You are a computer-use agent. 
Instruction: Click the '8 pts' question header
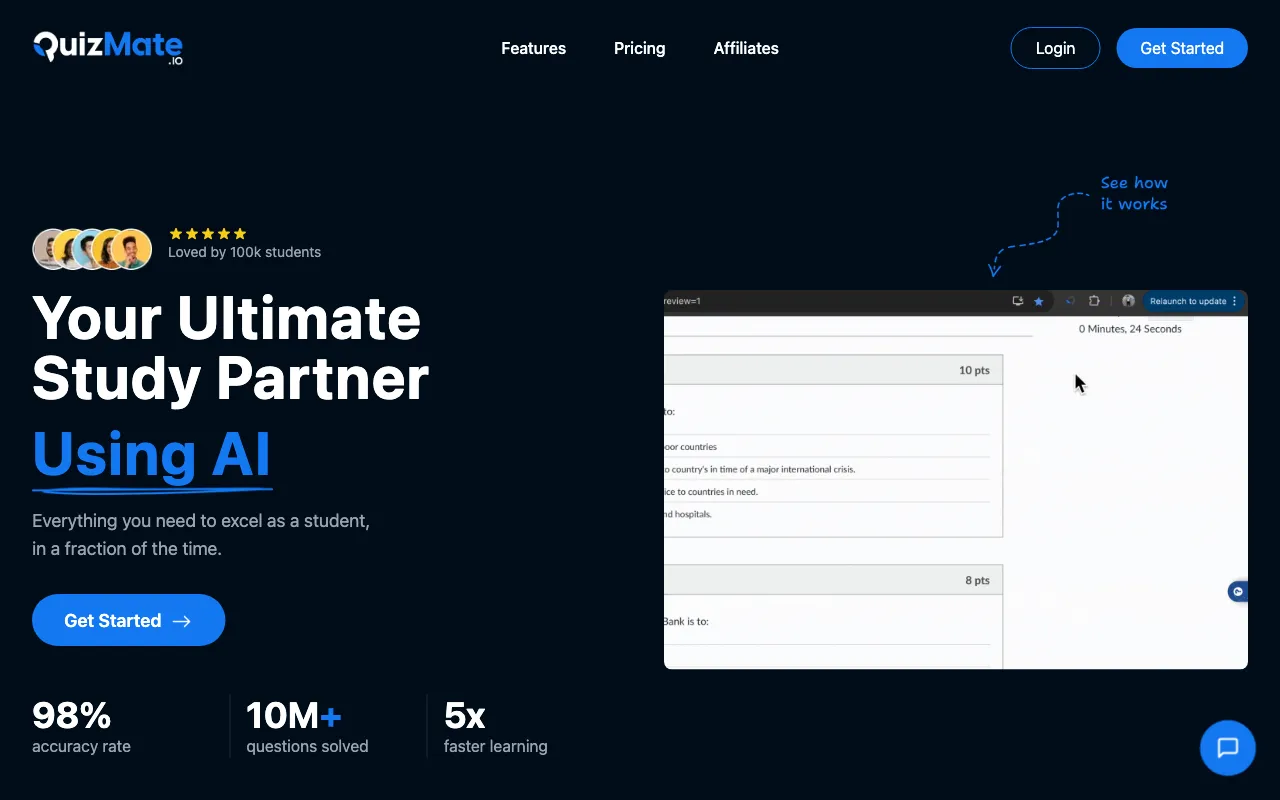pyautogui.click(x=833, y=580)
